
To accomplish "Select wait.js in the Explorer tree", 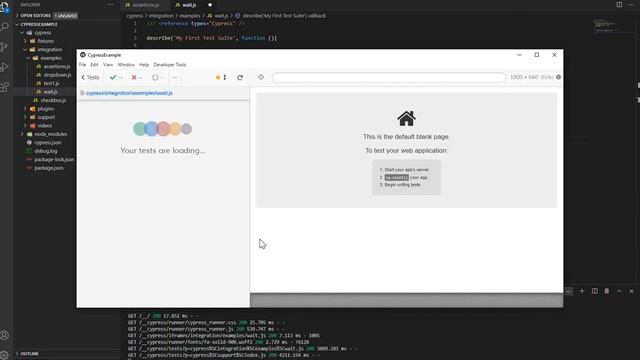I will click(50, 92).
